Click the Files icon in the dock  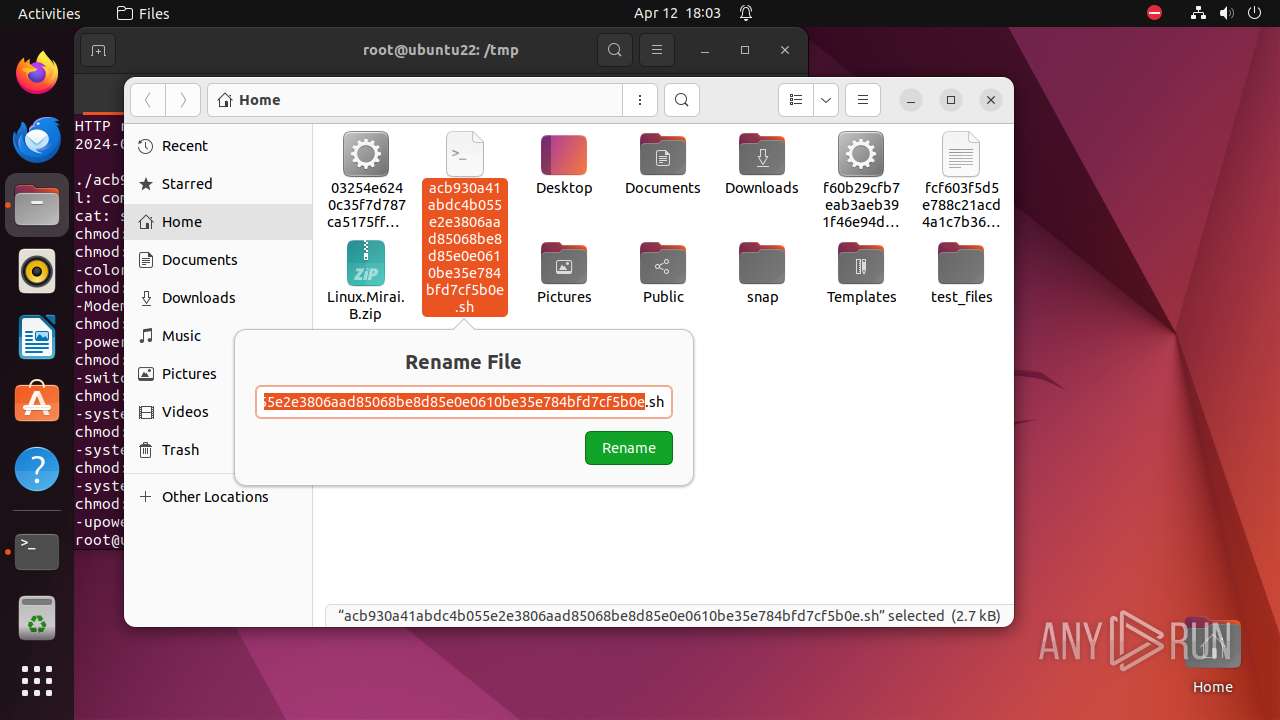37,205
